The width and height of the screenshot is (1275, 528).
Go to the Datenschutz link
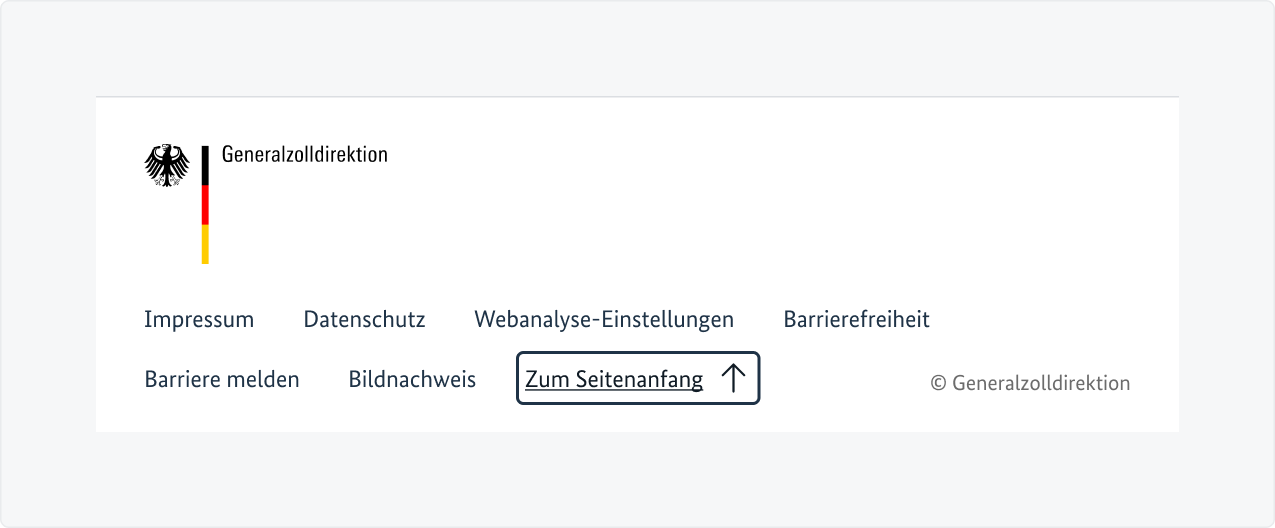(364, 320)
